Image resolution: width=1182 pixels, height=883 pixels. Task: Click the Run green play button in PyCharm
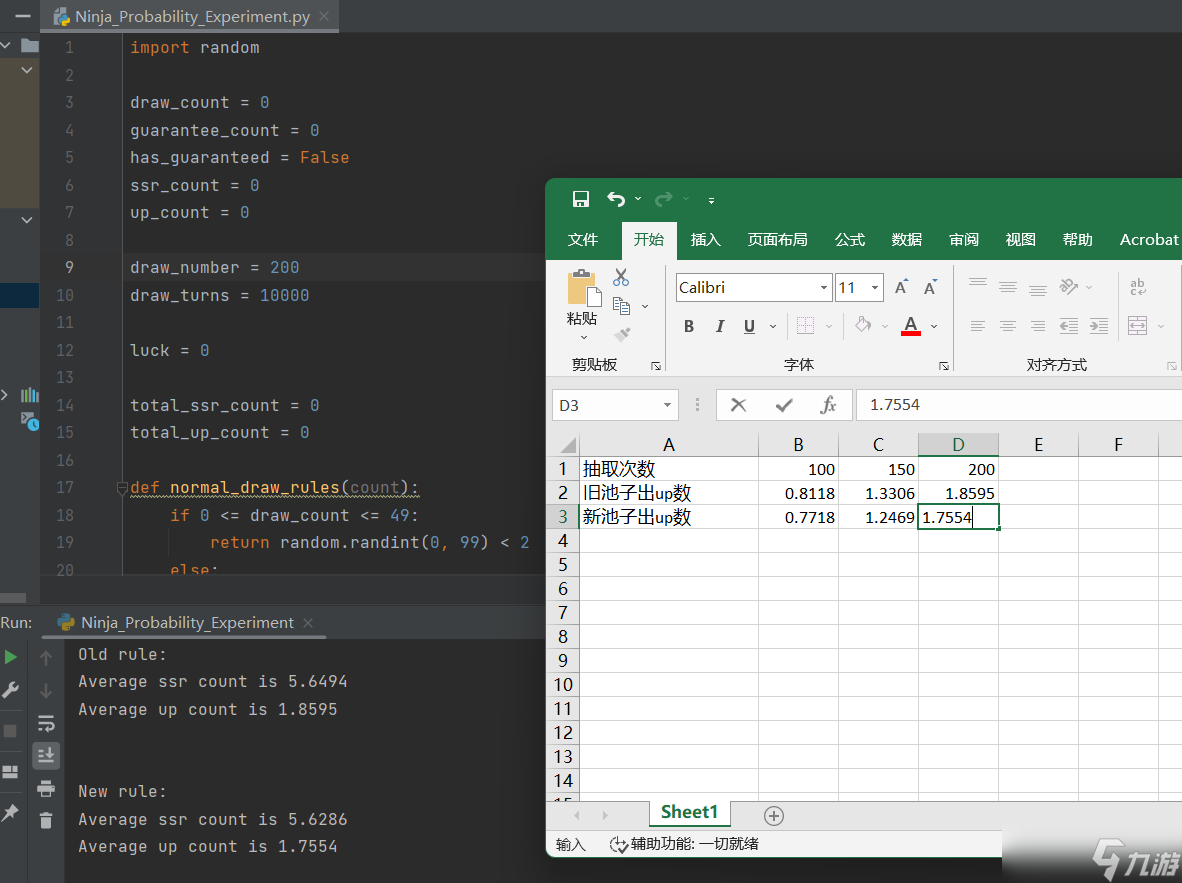(x=11, y=657)
